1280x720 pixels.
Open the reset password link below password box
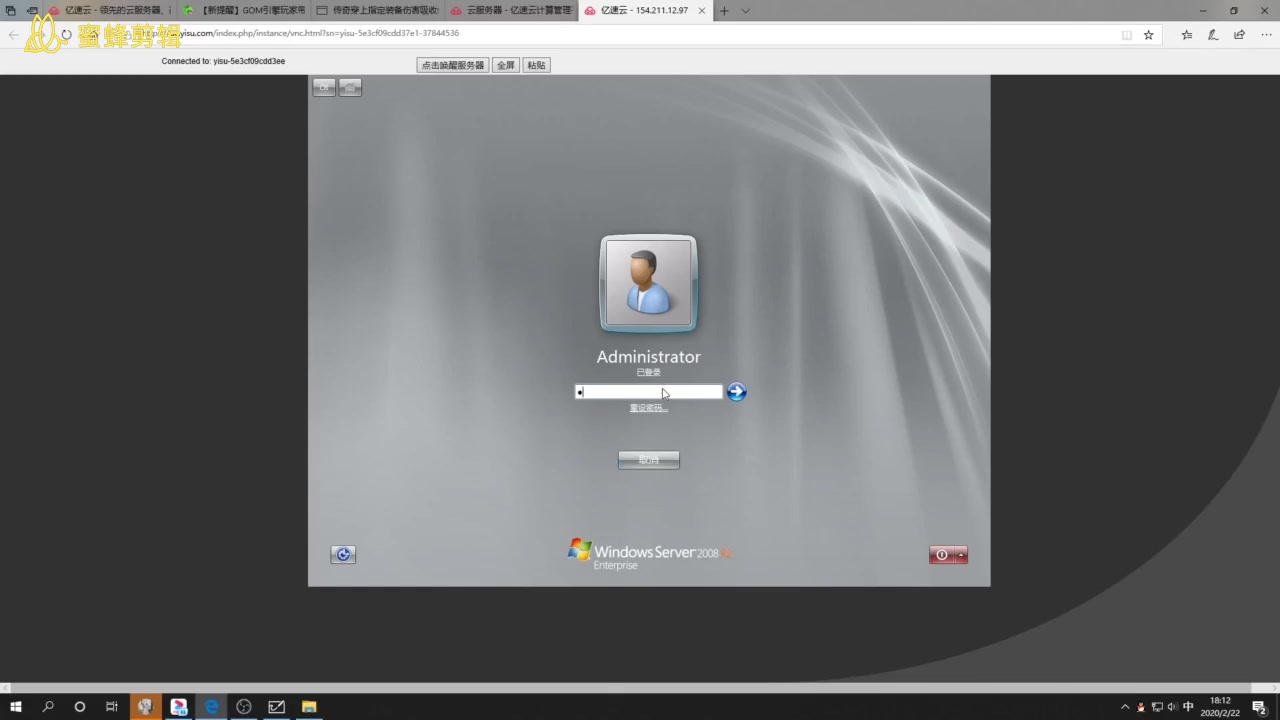coord(648,408)
